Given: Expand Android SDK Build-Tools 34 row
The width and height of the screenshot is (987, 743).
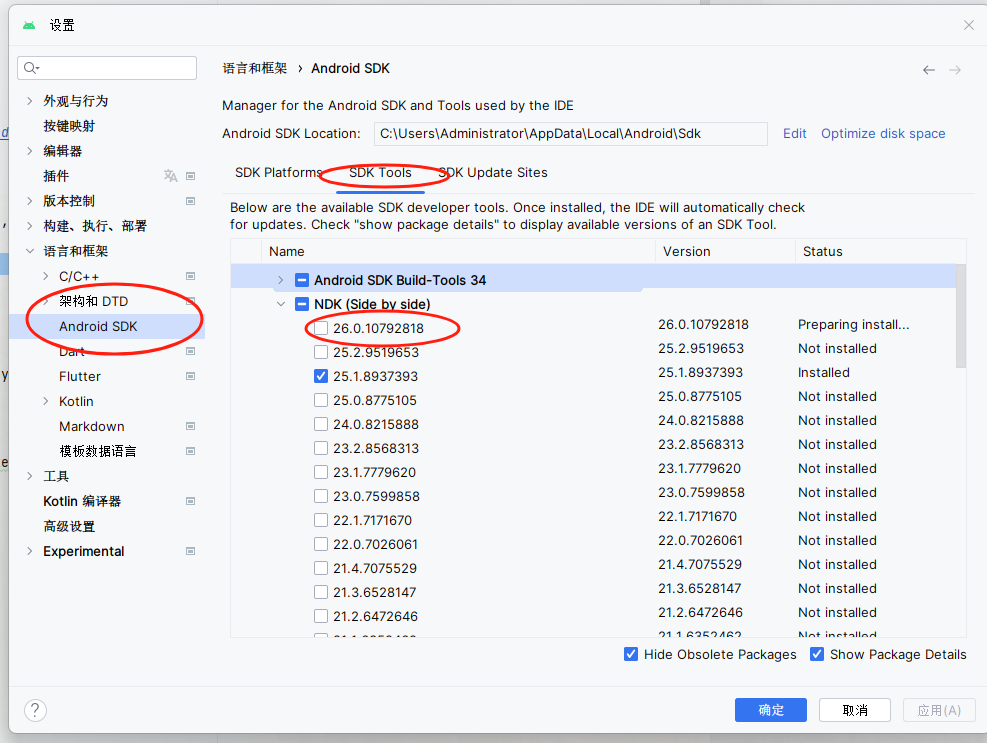Looking at the screenshot, I should [280, 280].
